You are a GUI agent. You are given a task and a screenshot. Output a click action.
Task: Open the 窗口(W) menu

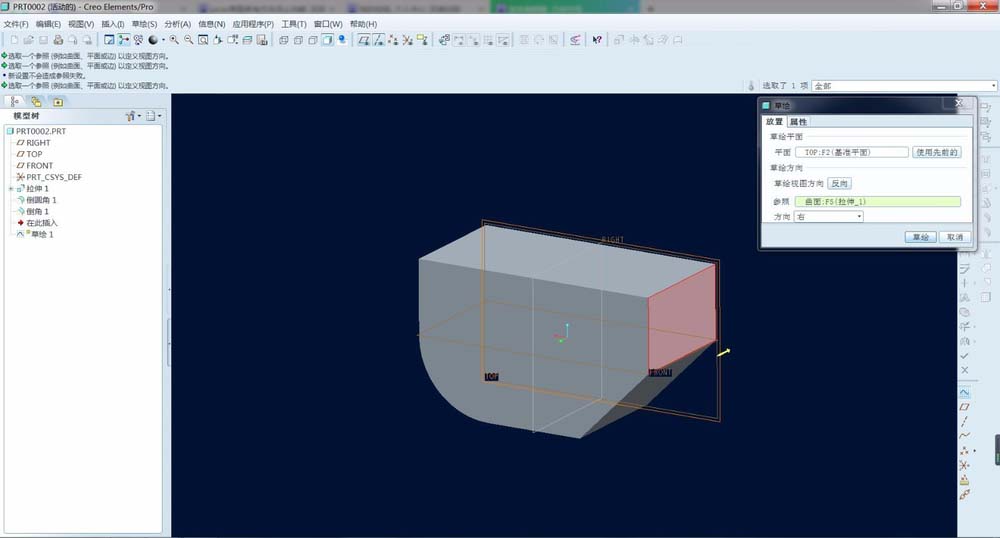[x=328, y=24]
